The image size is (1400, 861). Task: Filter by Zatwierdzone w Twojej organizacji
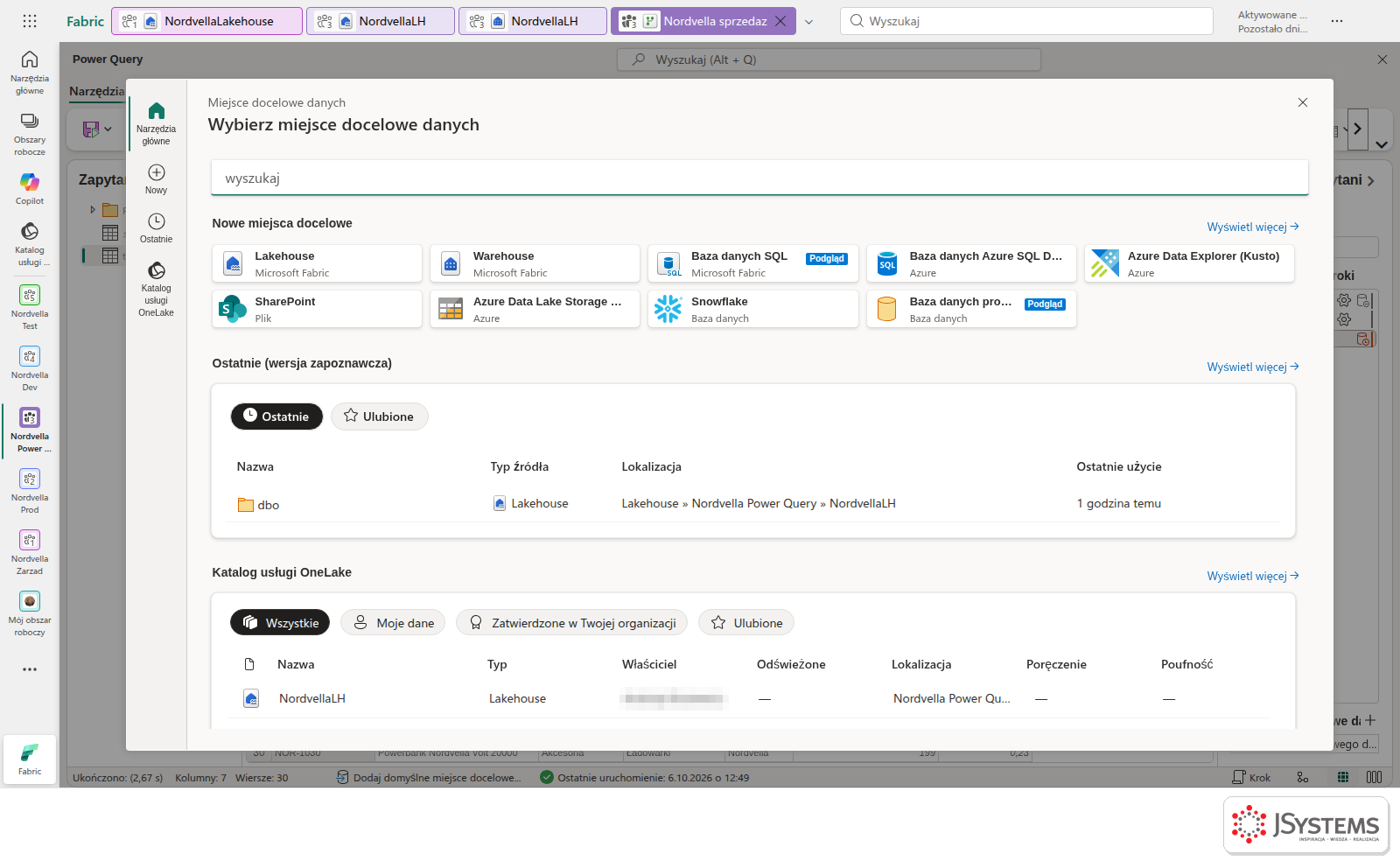pos(571,623)
